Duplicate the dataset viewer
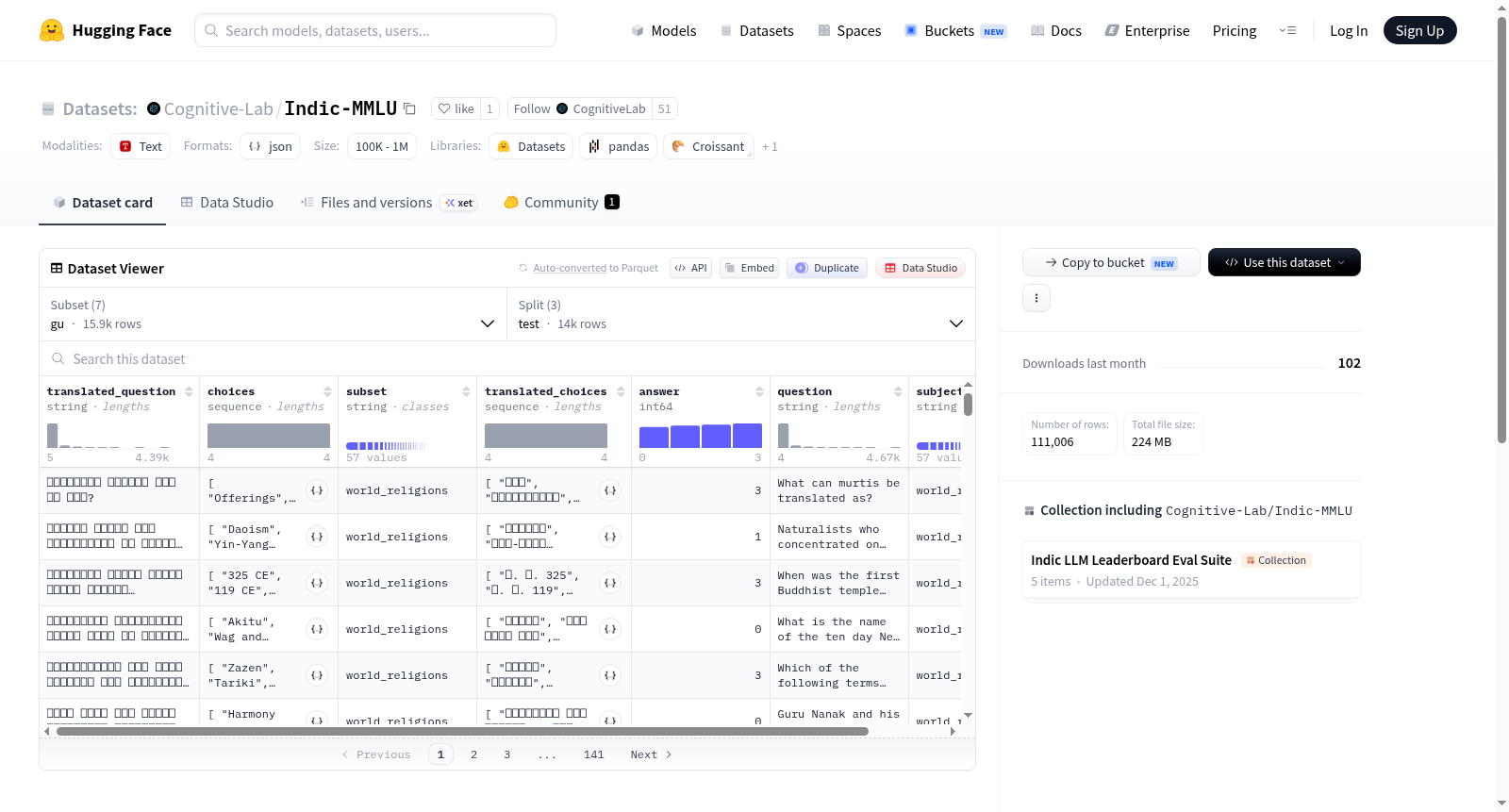This screenshot has height=812, width=1509. 827,268
